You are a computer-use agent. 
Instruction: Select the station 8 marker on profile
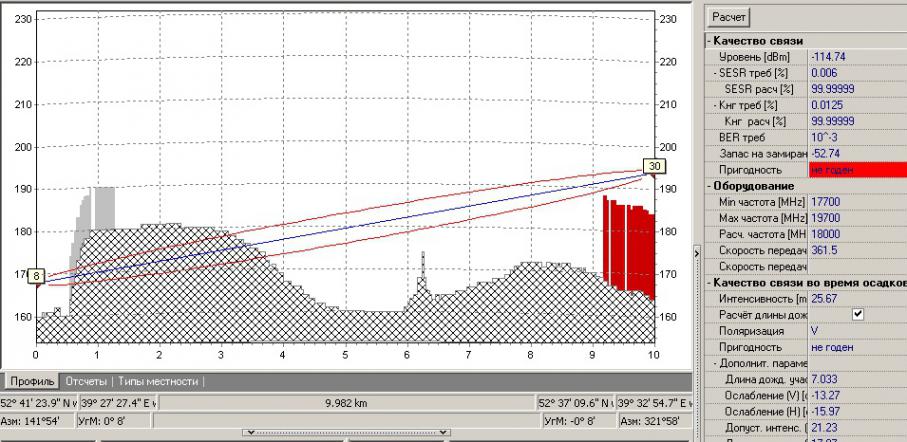36,275
